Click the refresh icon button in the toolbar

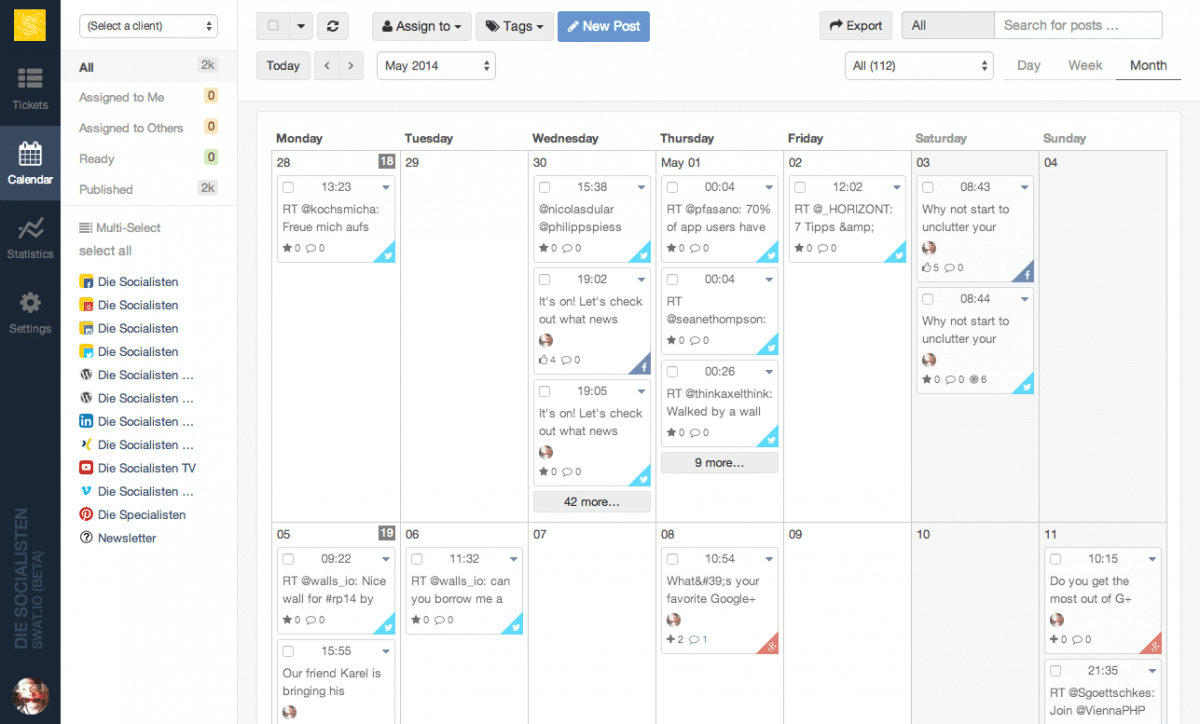332,26
